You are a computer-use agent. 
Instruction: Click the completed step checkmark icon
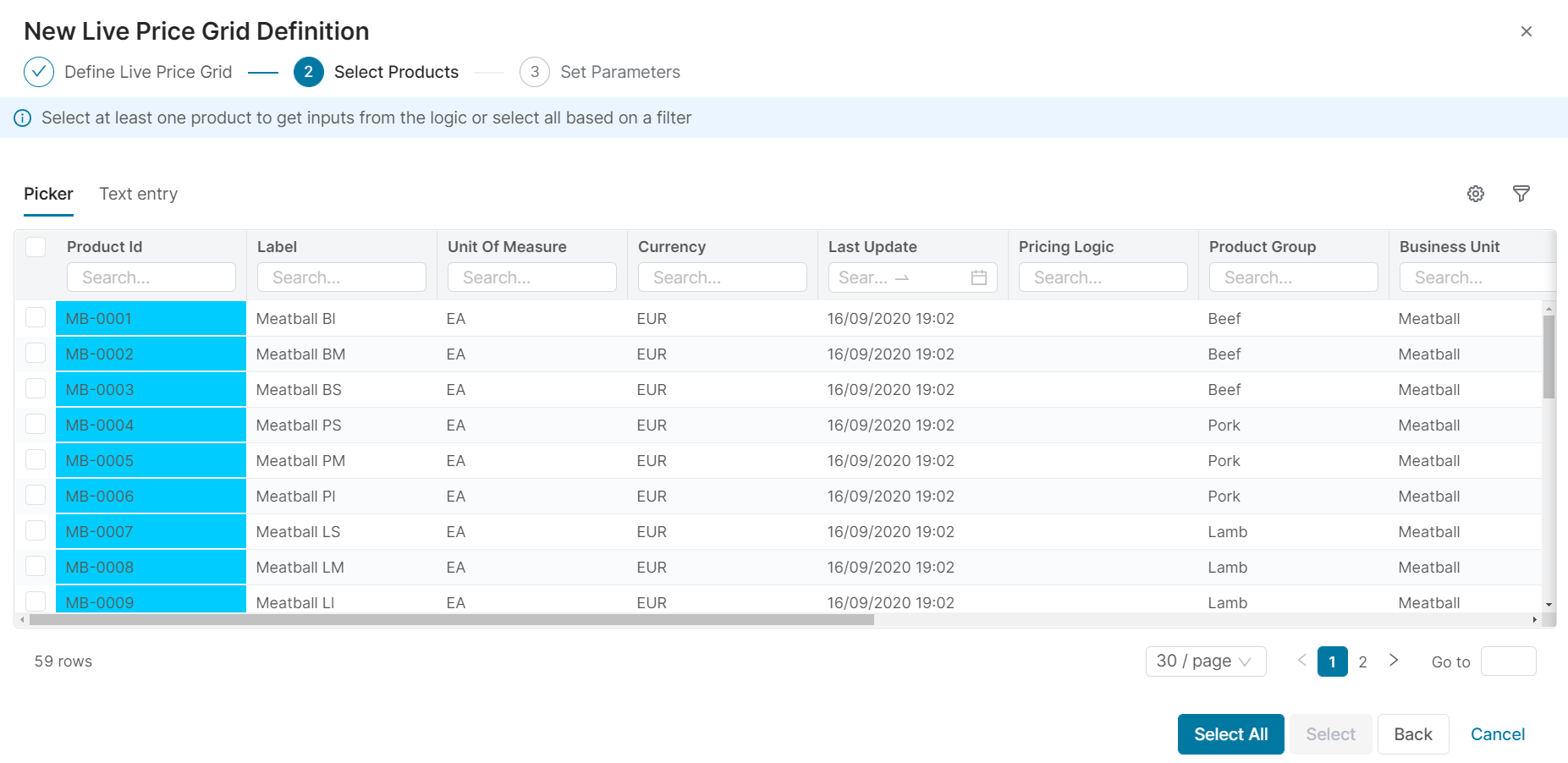(x=39, y=72)
